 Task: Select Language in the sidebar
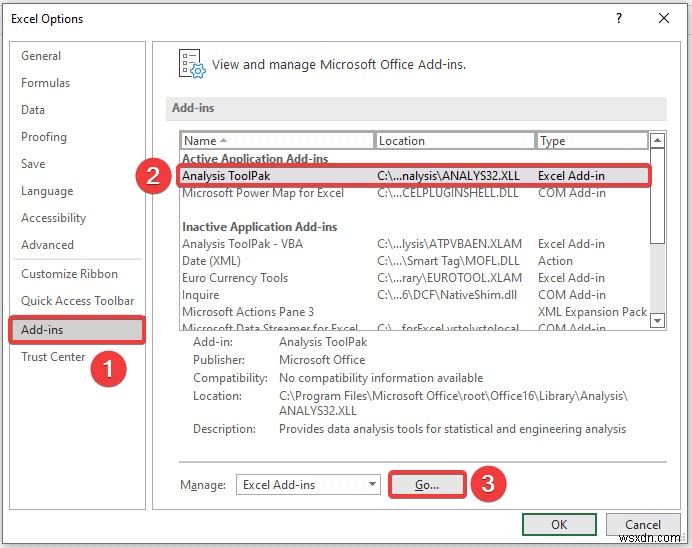(x=47, y=191)
